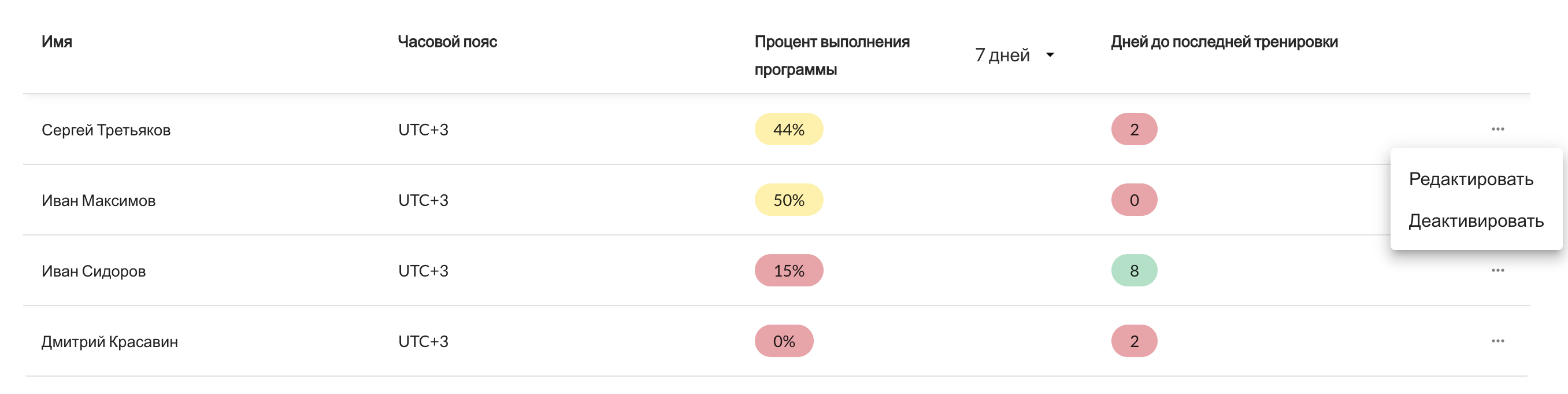Click the Дней до последней тренировки header
This screenshot has width=1568, height=394.
tap(1224, 42)
